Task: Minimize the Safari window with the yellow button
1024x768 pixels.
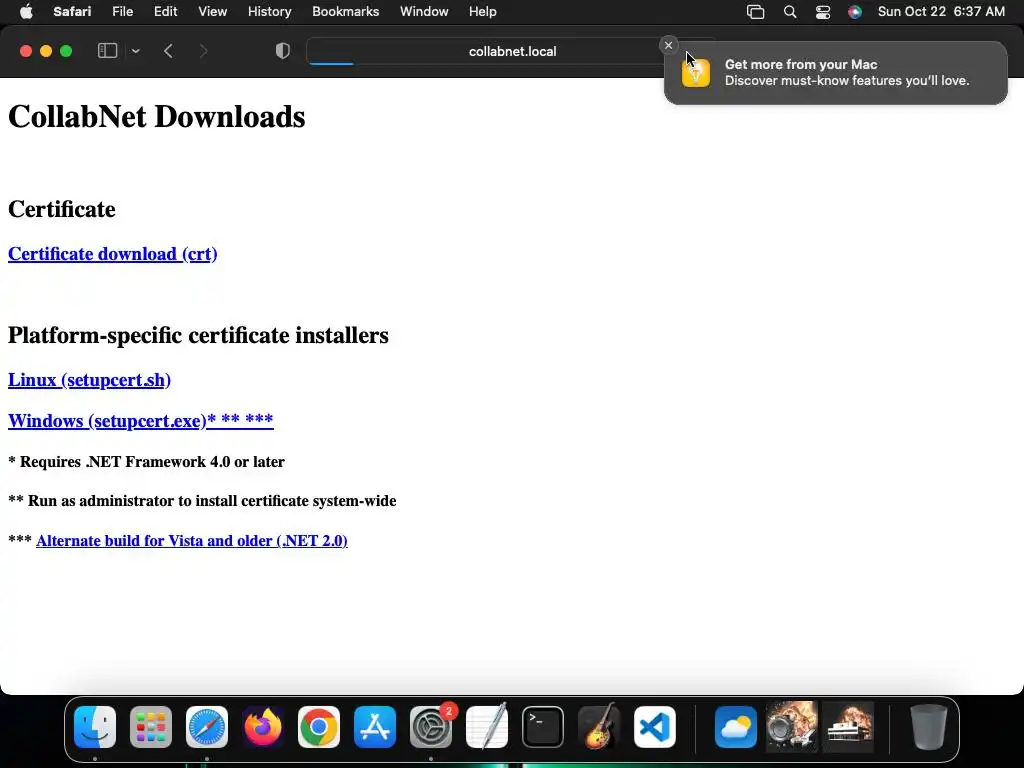Action: (46, 51)
